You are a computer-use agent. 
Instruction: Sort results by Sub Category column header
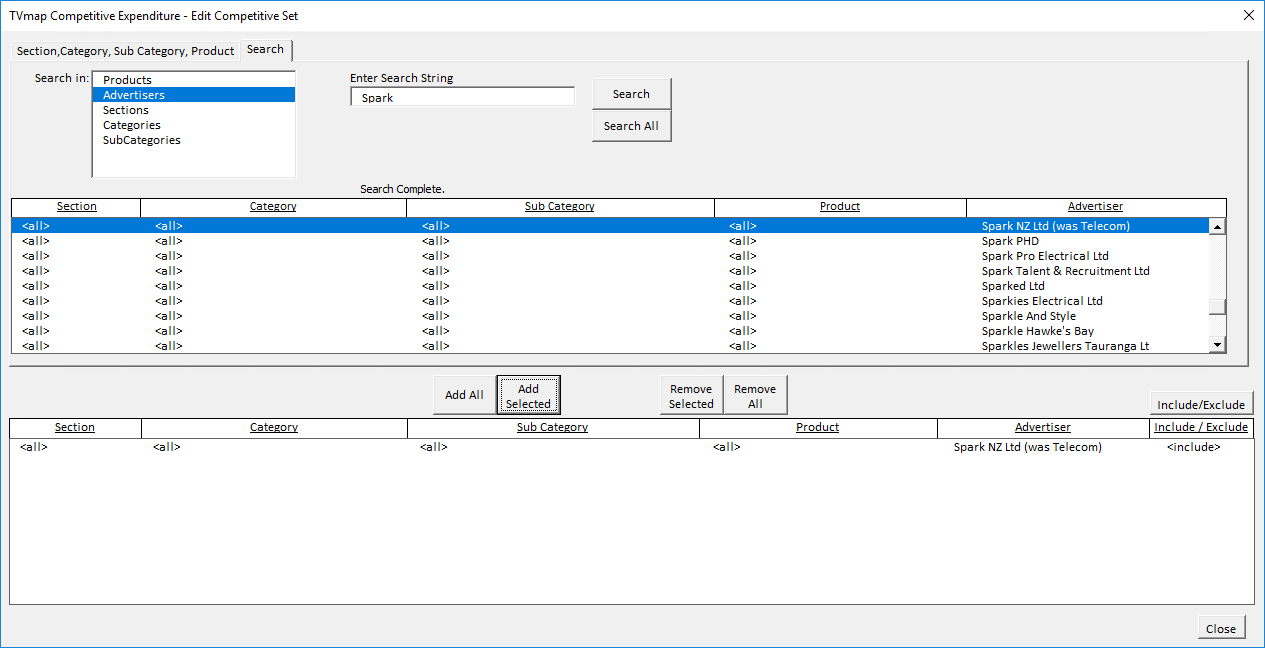click(x=560, y=207)
